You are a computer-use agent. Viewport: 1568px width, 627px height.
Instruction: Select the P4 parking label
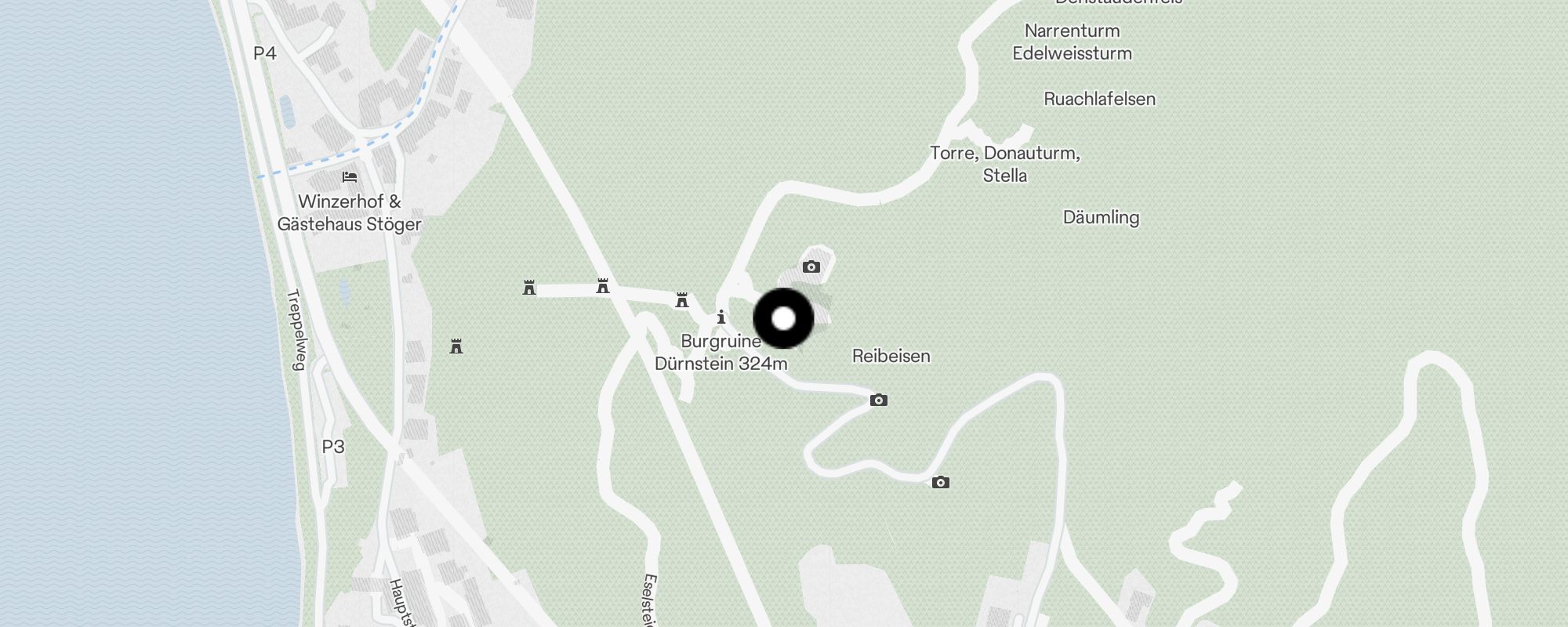(x=265, y=53)
